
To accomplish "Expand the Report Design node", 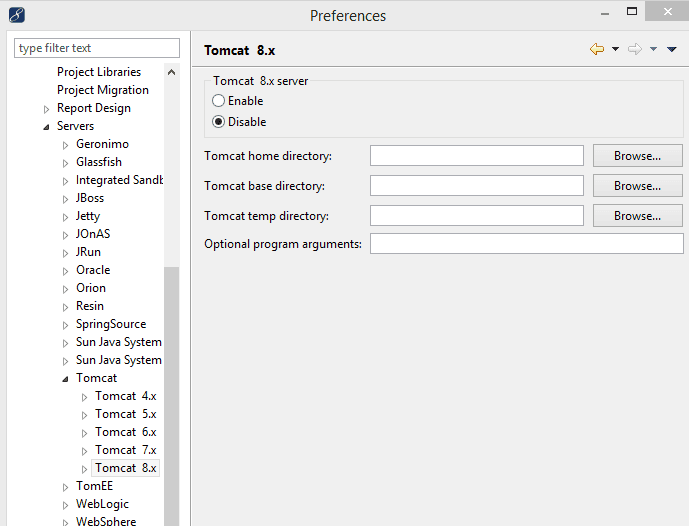I will pos(46,109).
